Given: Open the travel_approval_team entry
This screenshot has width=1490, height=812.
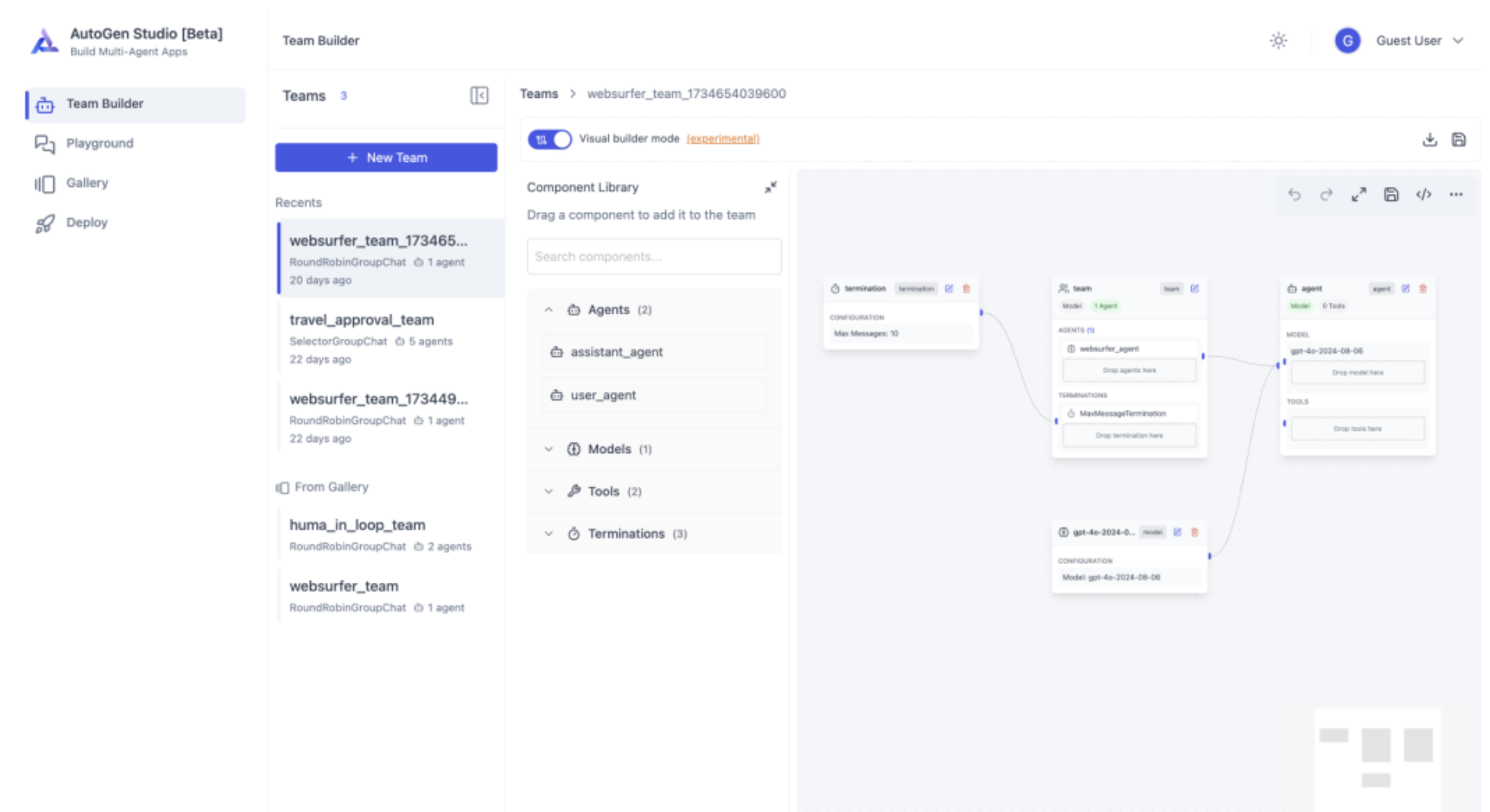Looking at the screenshot, I should (x=390, y=338).
